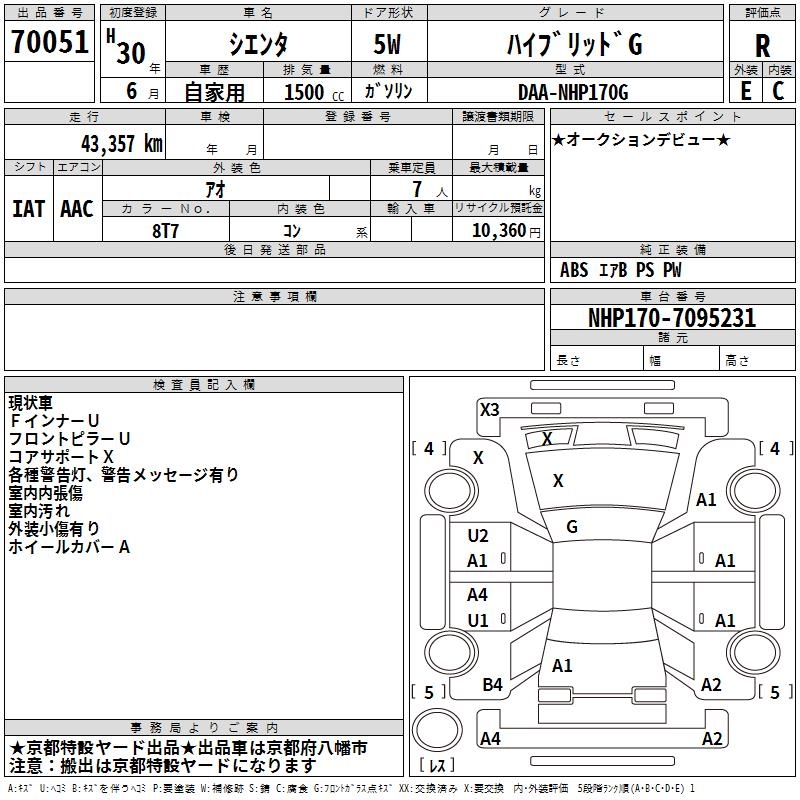This screenshot has height=800, width=800.
Task: Click the B4 mark on the diagram
Action: (492, 685)
